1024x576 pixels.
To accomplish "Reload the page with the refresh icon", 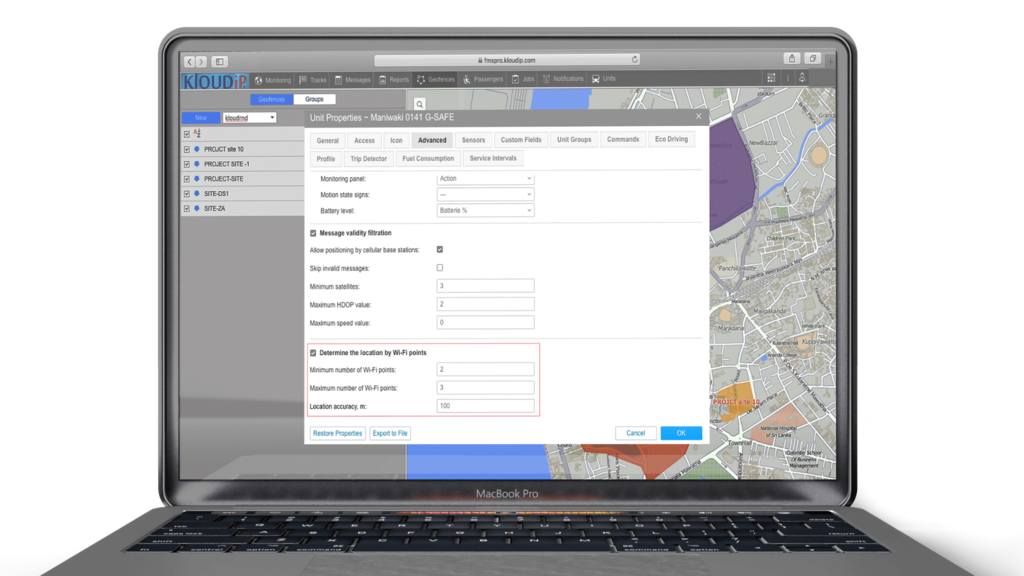I will (x=634, y=59).
